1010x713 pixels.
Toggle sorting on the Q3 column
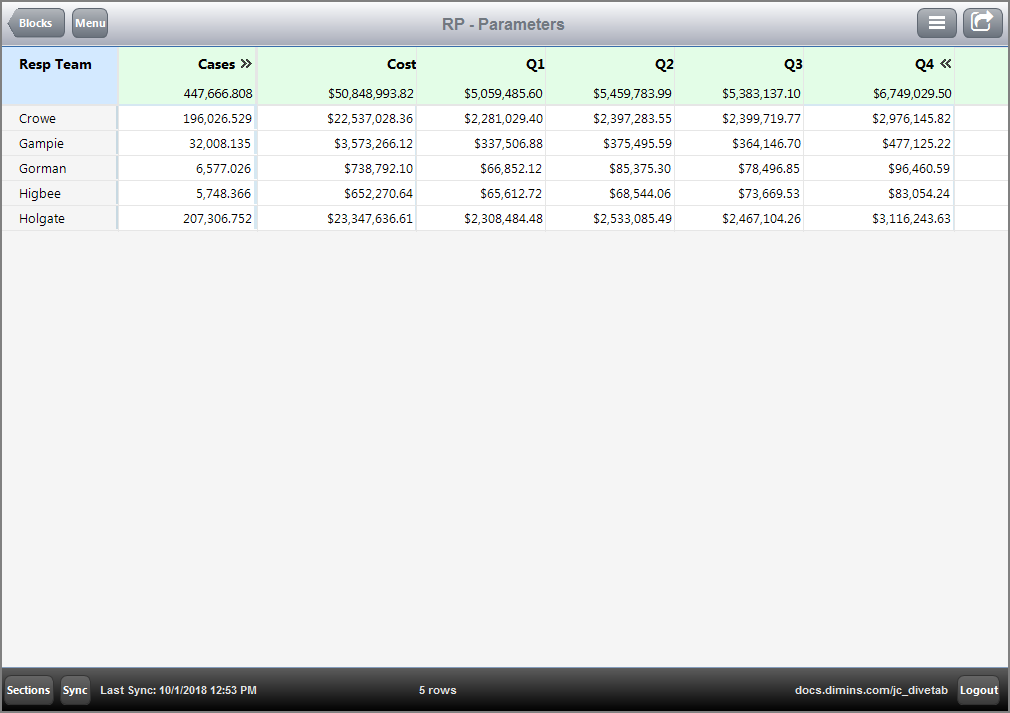tap(792, 63)
